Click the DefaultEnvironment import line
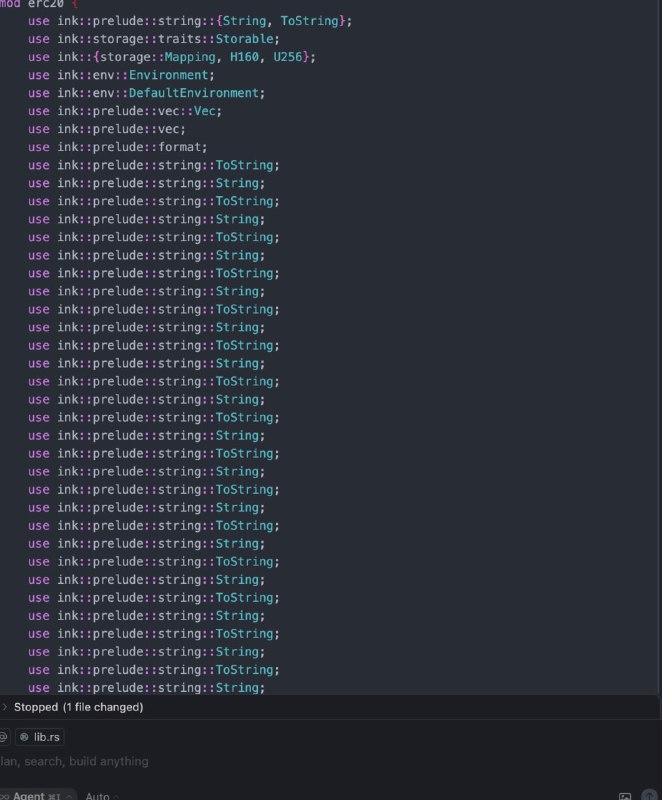 [x=147, y=93]
